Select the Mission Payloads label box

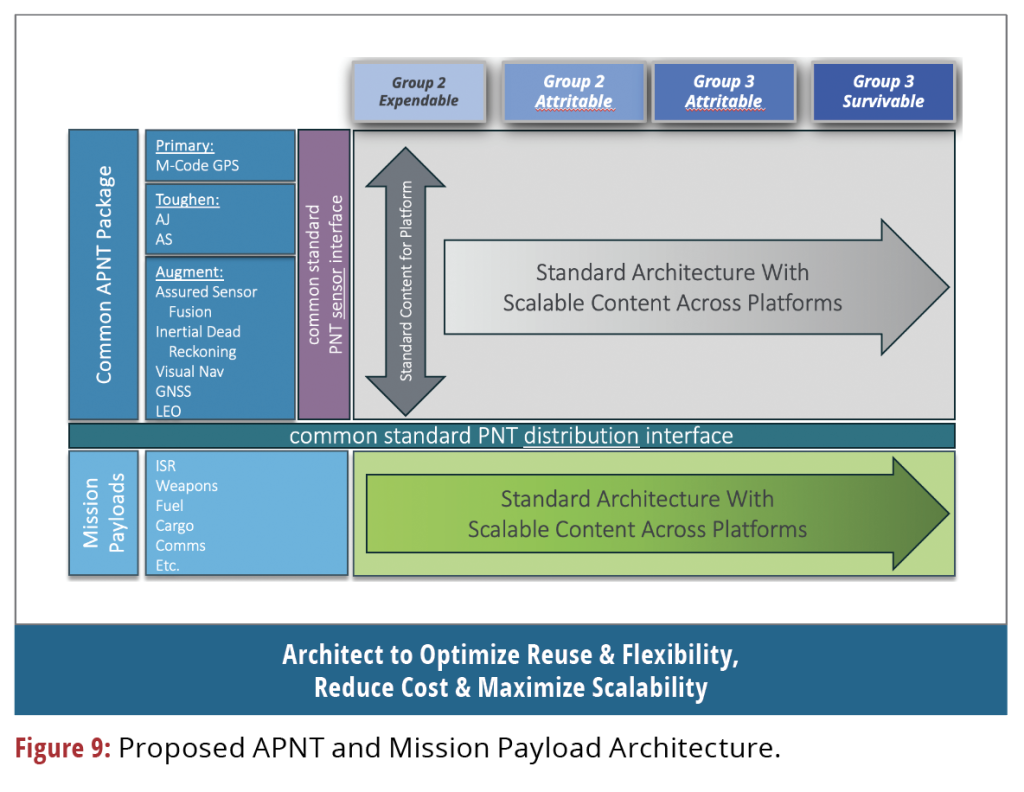103,513
